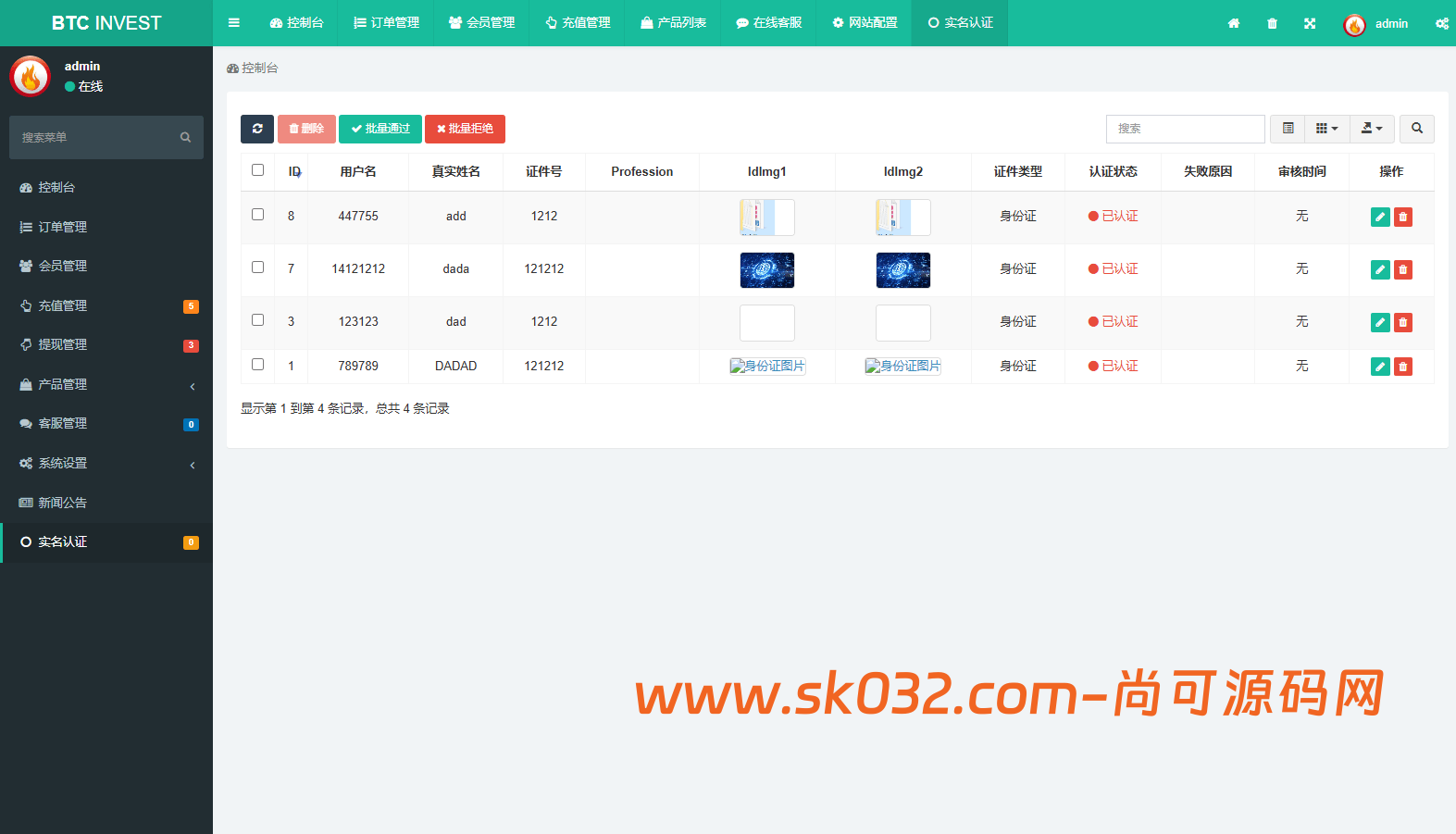This screenshot has width=1456, height=834.
Task: Click the 删除 button
Action: (x=306, y=129)
